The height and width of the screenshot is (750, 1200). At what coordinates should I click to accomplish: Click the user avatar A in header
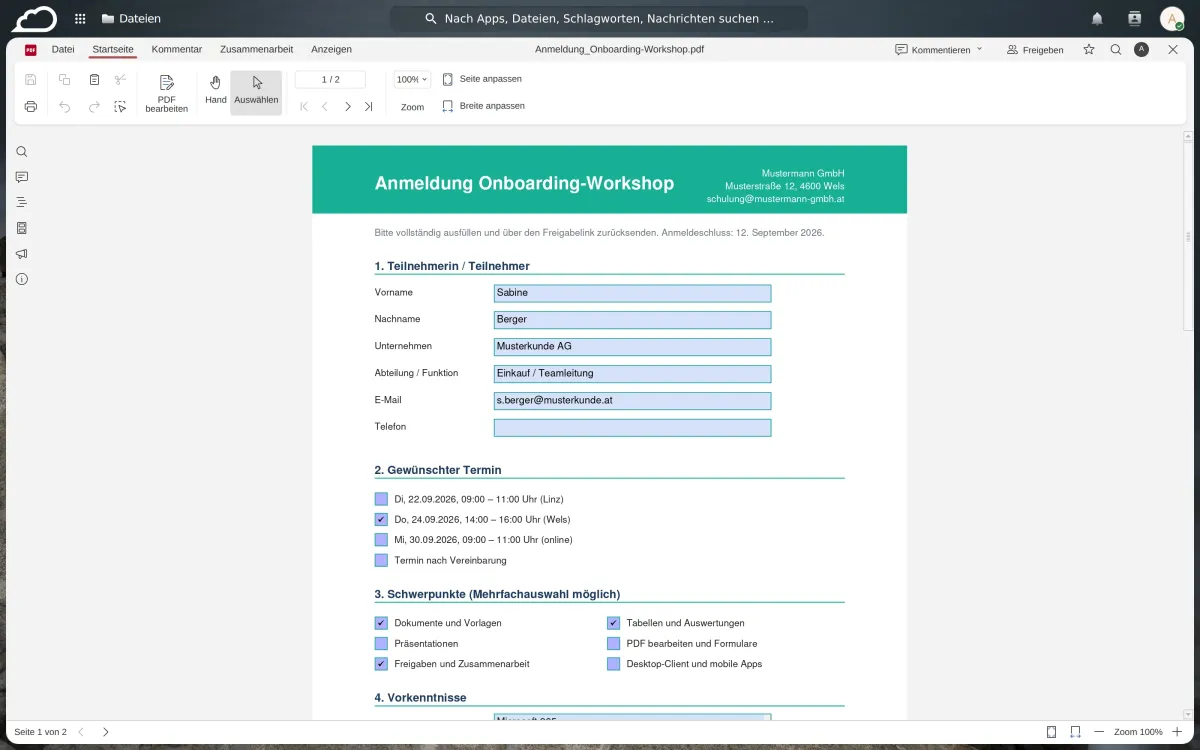1141,49
